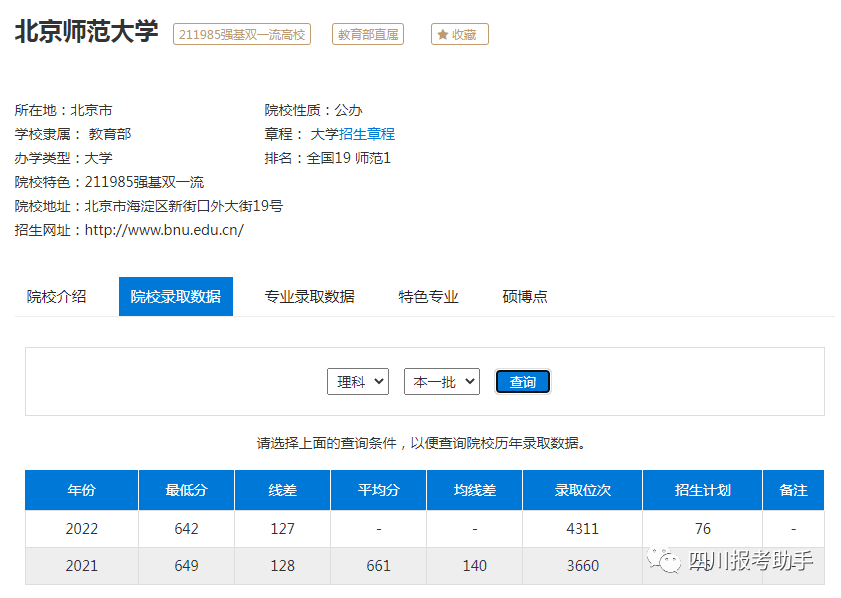Click the 128 line difference cell

tap(283, 566)
